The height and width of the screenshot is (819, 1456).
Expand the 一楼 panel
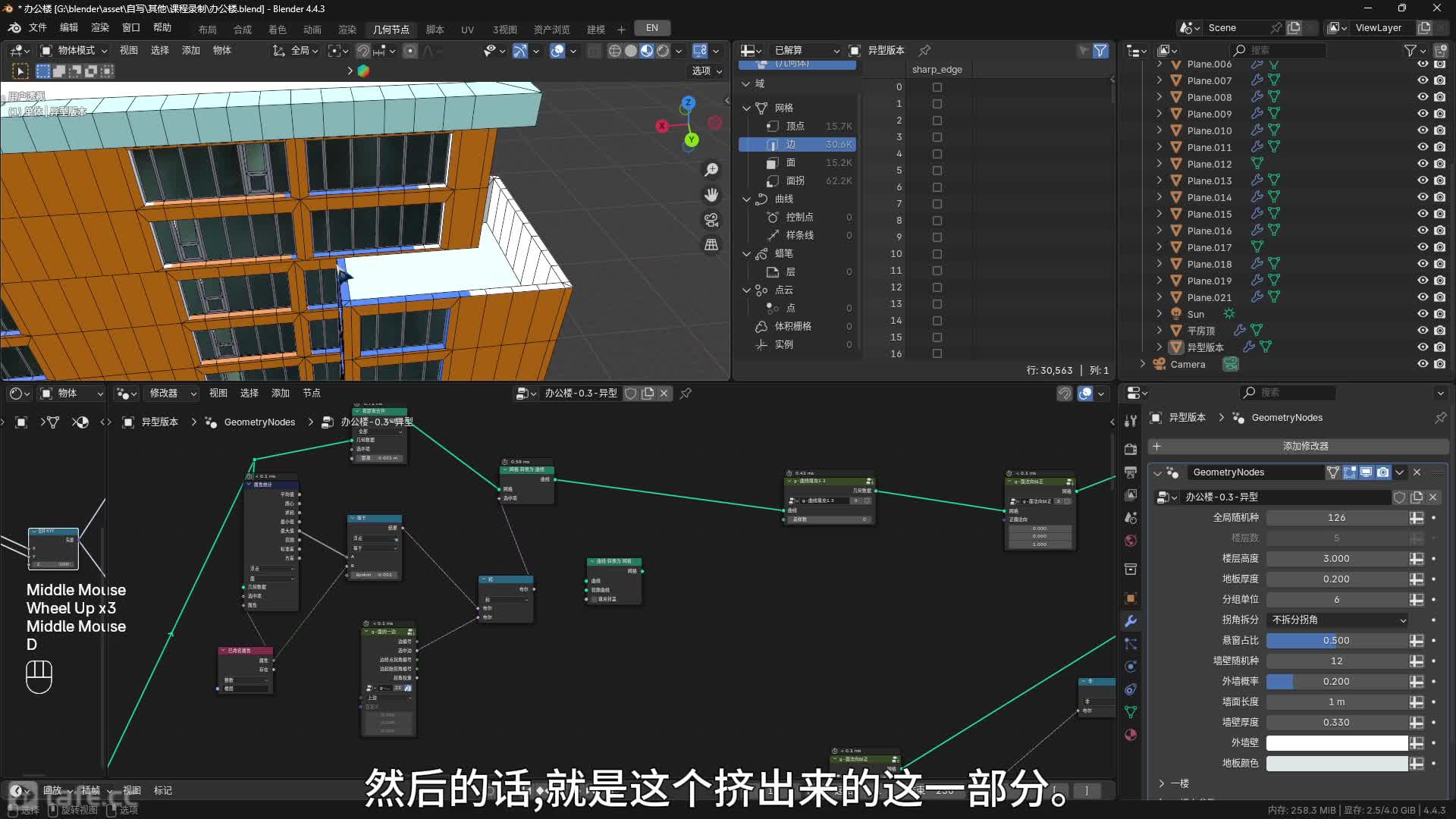1162,783
